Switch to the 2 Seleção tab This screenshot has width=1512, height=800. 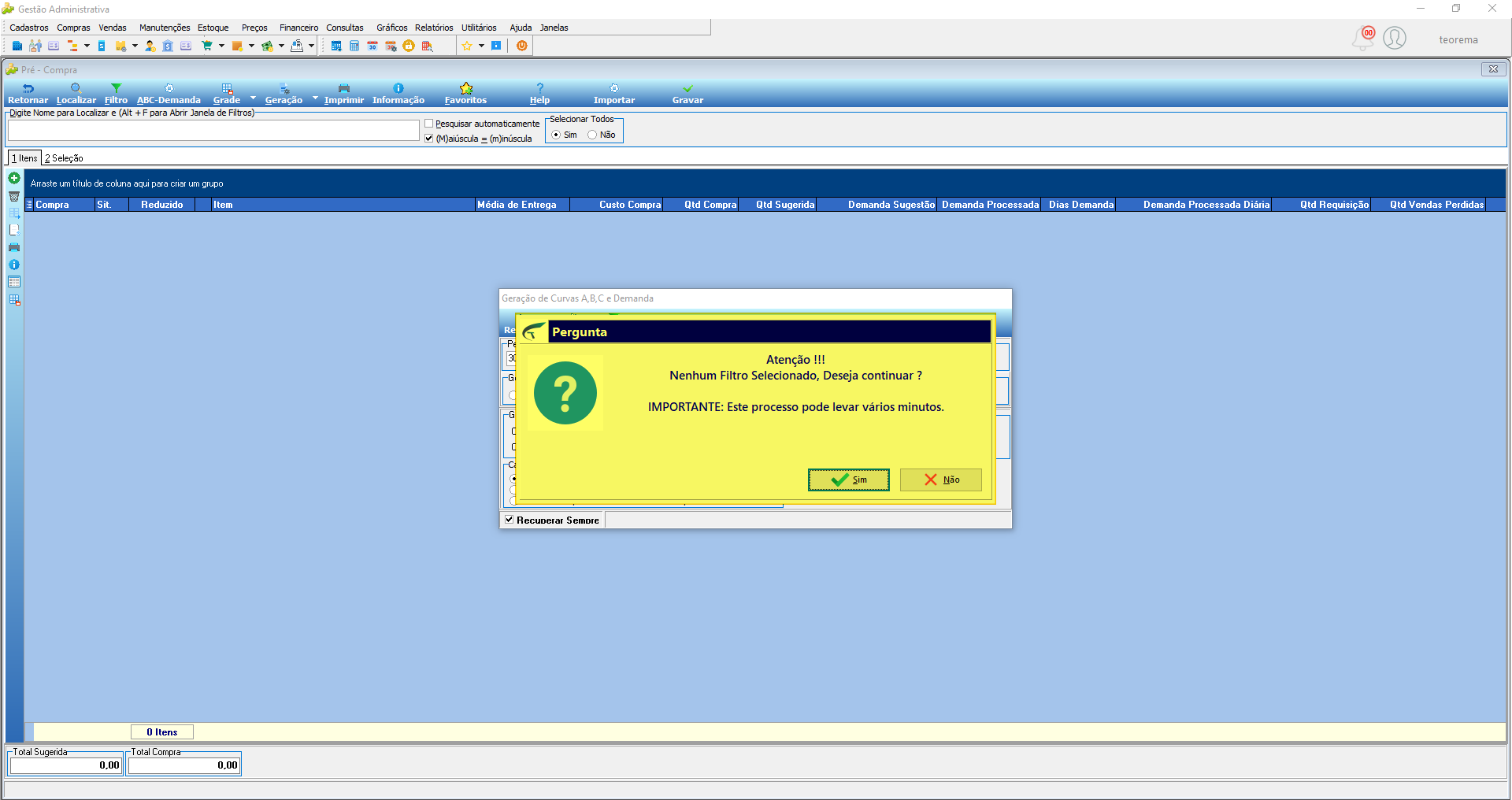tap(64, 158)
